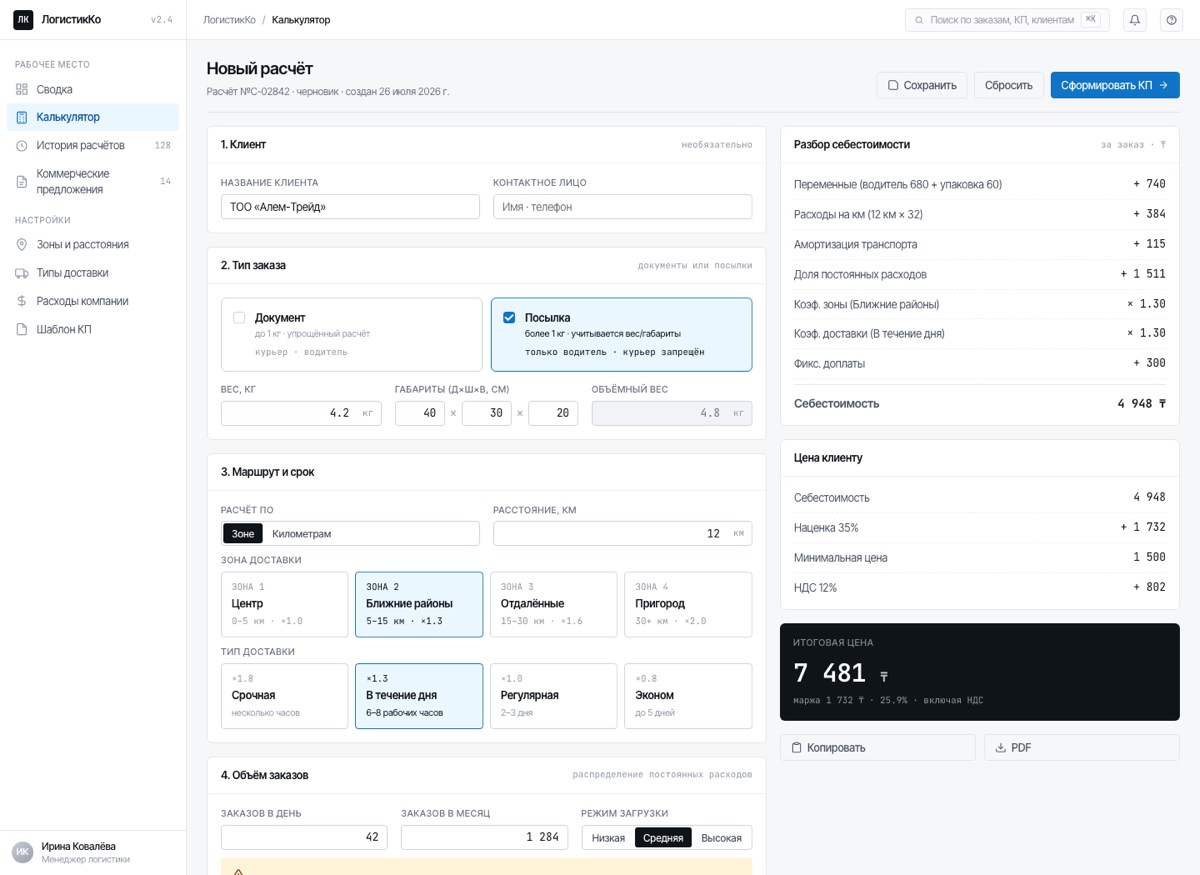Open Шаблон КП file icon
1200x875 pixels.
[x=22, y=329]
